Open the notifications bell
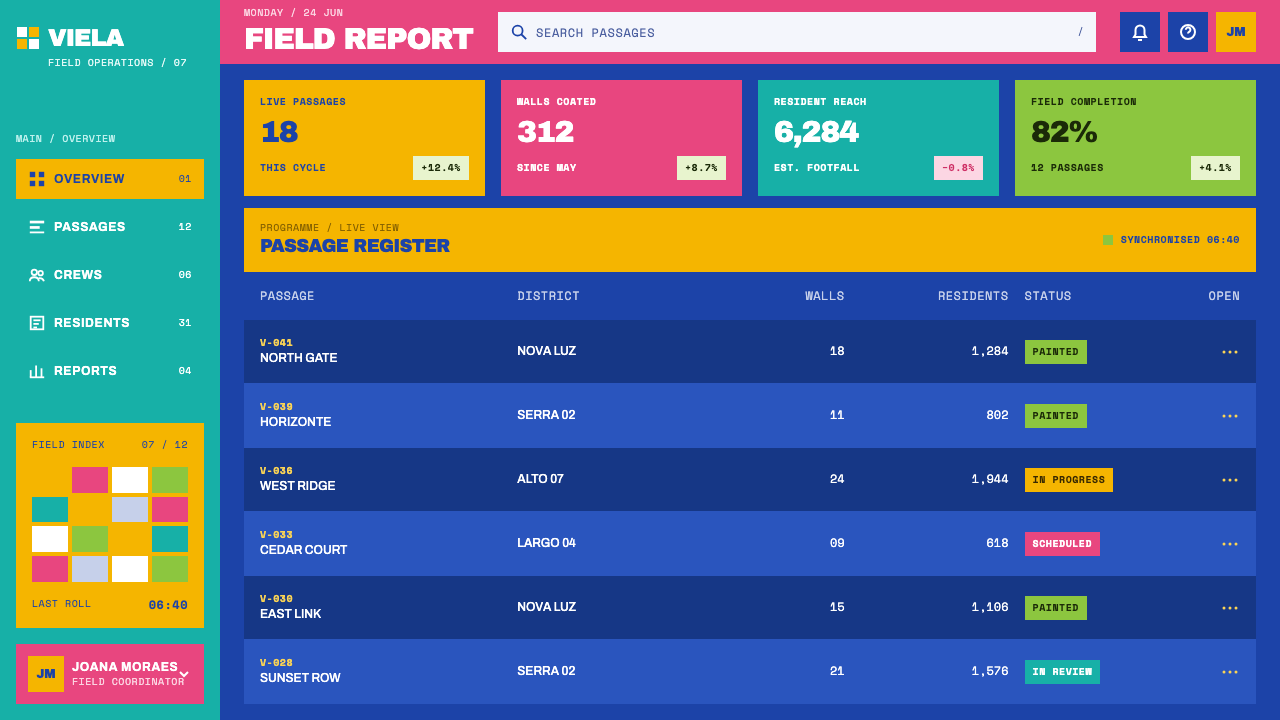Image resolution: width=1280 pixels, height=720 pixels. tap(1140, 32)
